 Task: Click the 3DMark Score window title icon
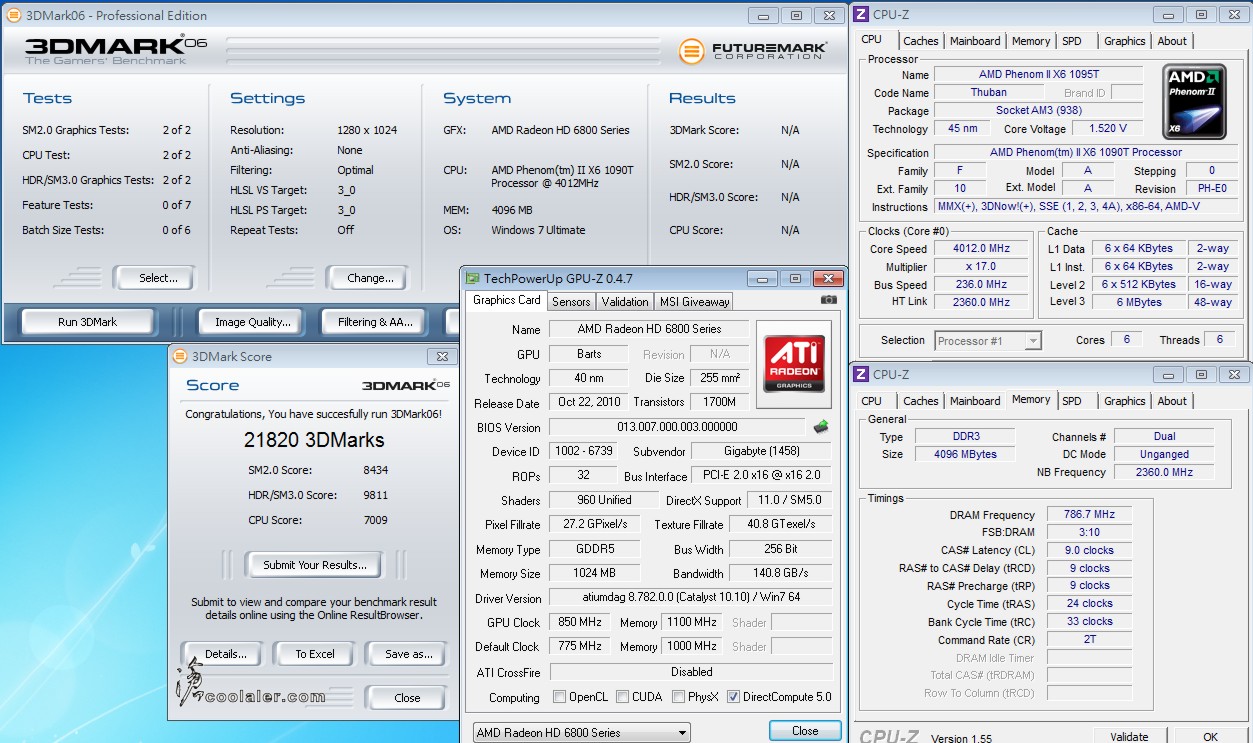[179, 356]
